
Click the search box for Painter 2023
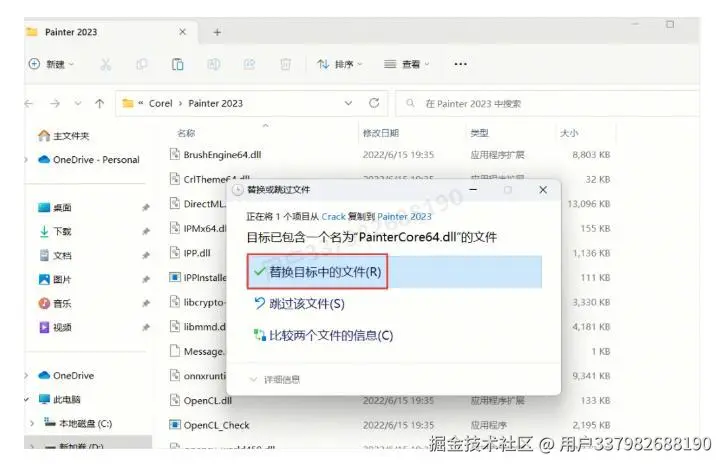click(548, 104)
